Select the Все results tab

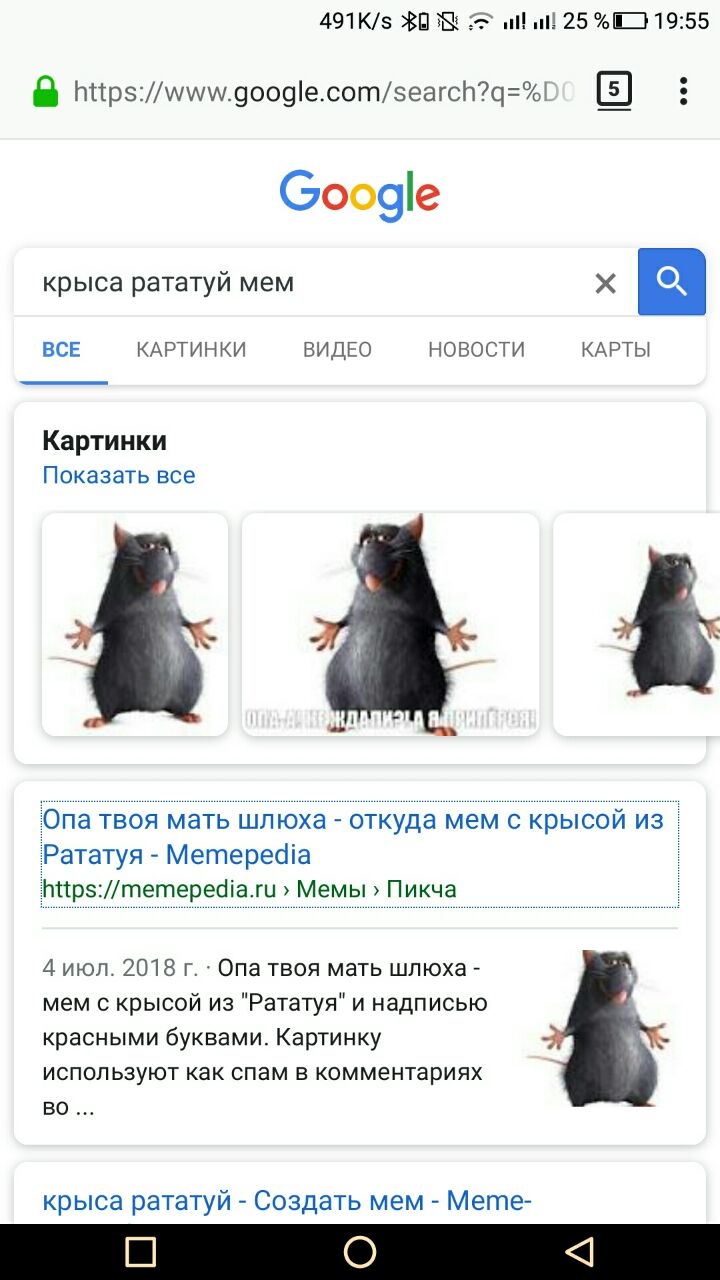point(61,349)
